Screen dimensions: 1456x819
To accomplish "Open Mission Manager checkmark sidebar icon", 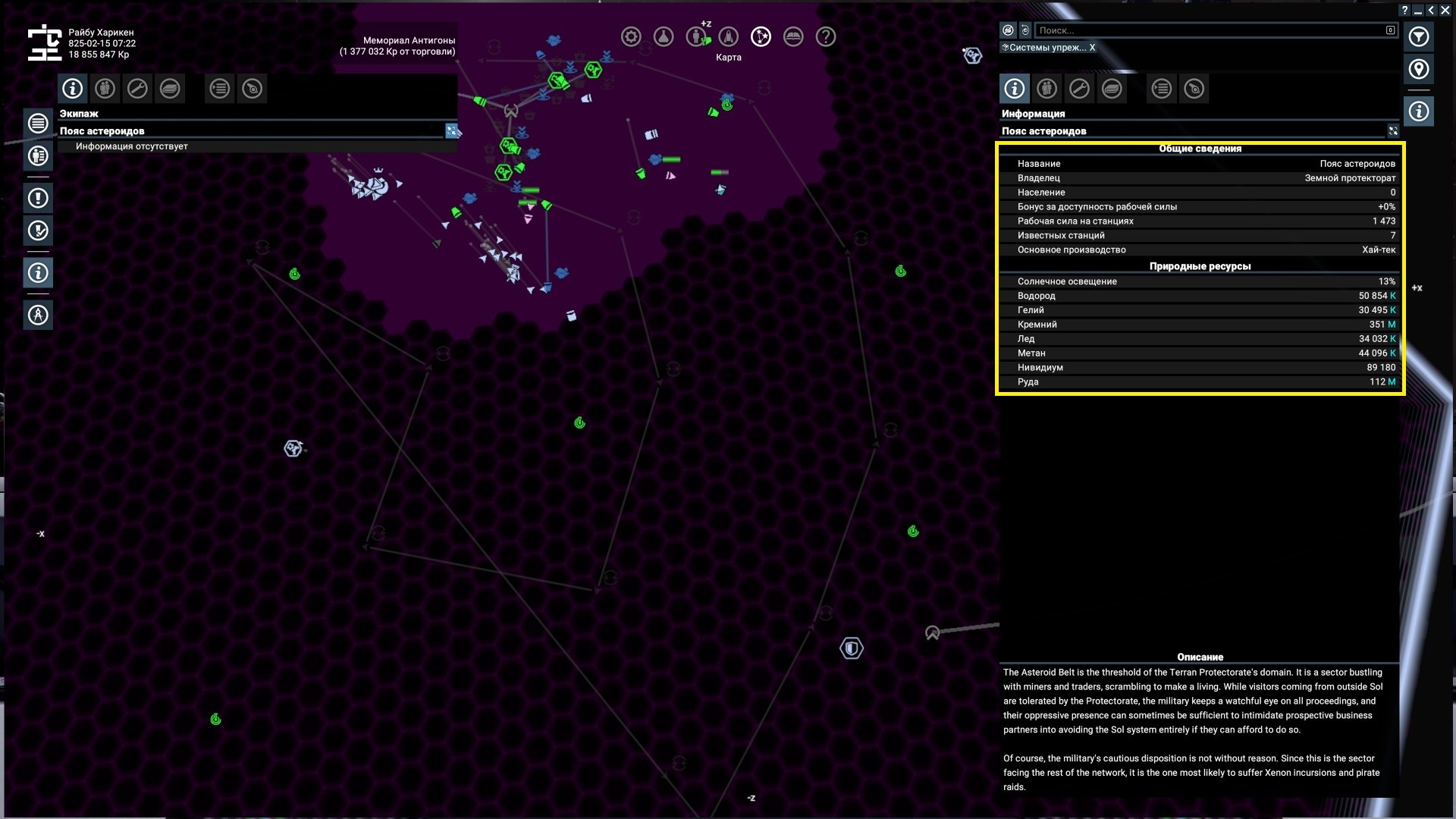I will pyautogui.click(x=38, y=231).
